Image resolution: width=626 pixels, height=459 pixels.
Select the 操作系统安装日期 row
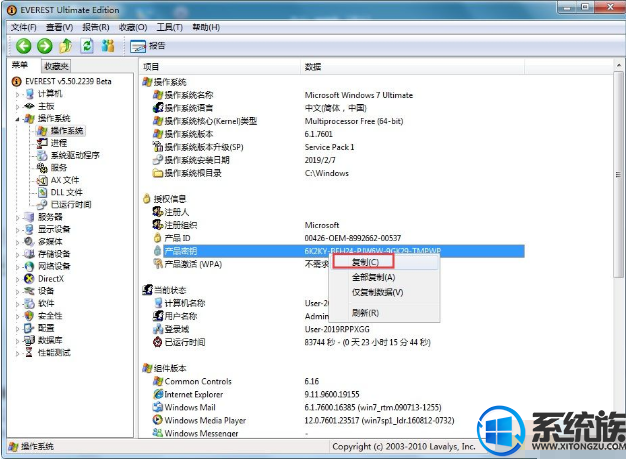click(x=338, y=160)
